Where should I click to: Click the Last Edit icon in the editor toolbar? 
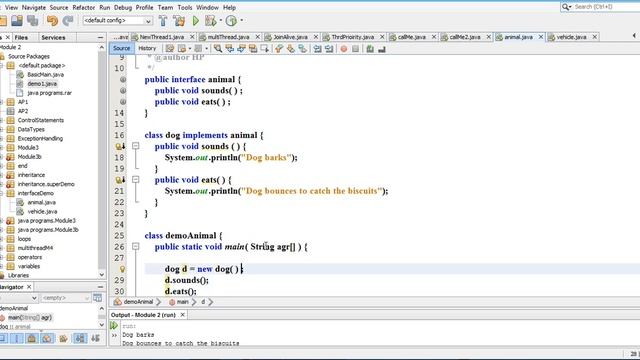pos(170,49)
